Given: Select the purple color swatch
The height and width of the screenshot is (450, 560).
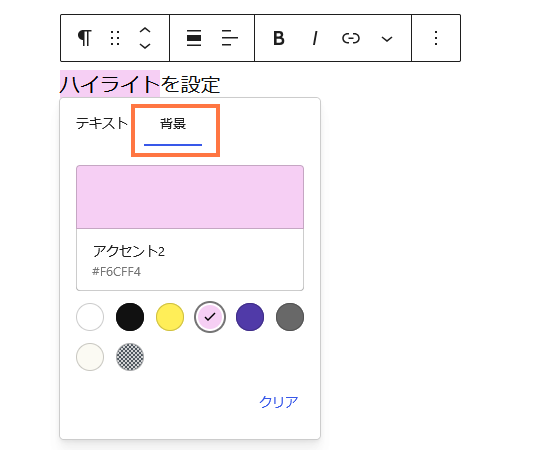Looking at the screenshot, I should click(250, 317).
